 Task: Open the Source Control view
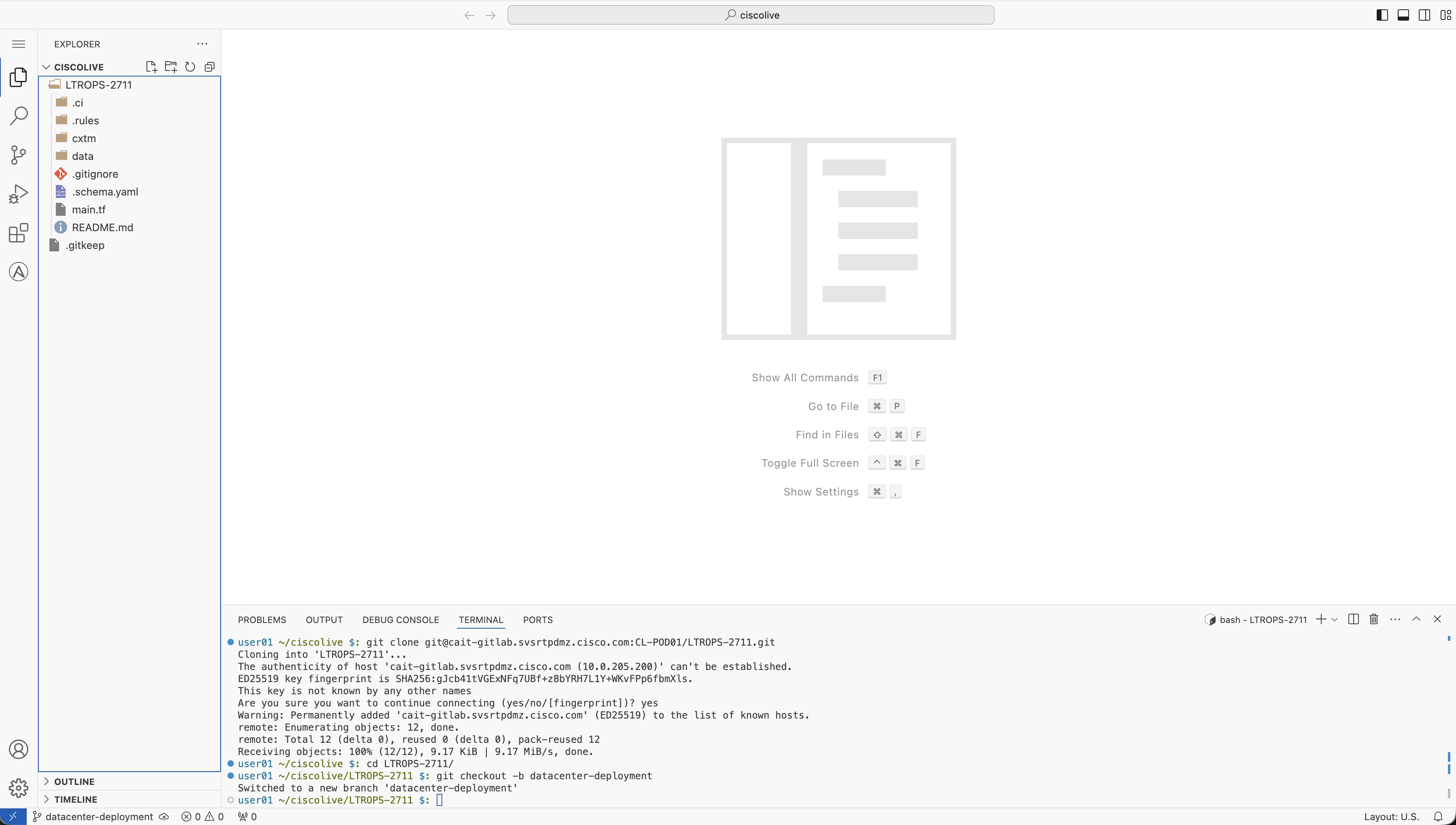pyautogui.click(x=18, y=155)
